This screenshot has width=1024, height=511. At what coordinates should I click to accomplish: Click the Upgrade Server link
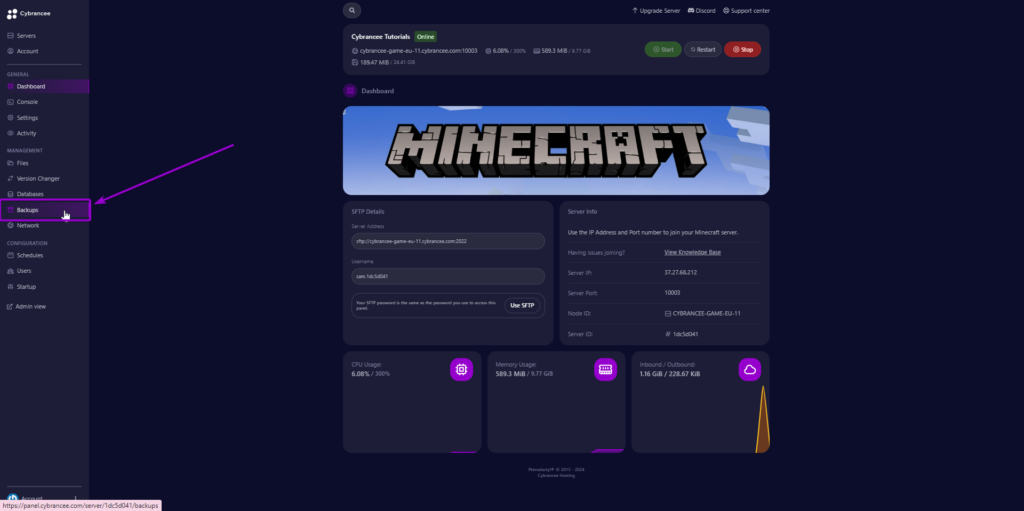click(656, 10)
